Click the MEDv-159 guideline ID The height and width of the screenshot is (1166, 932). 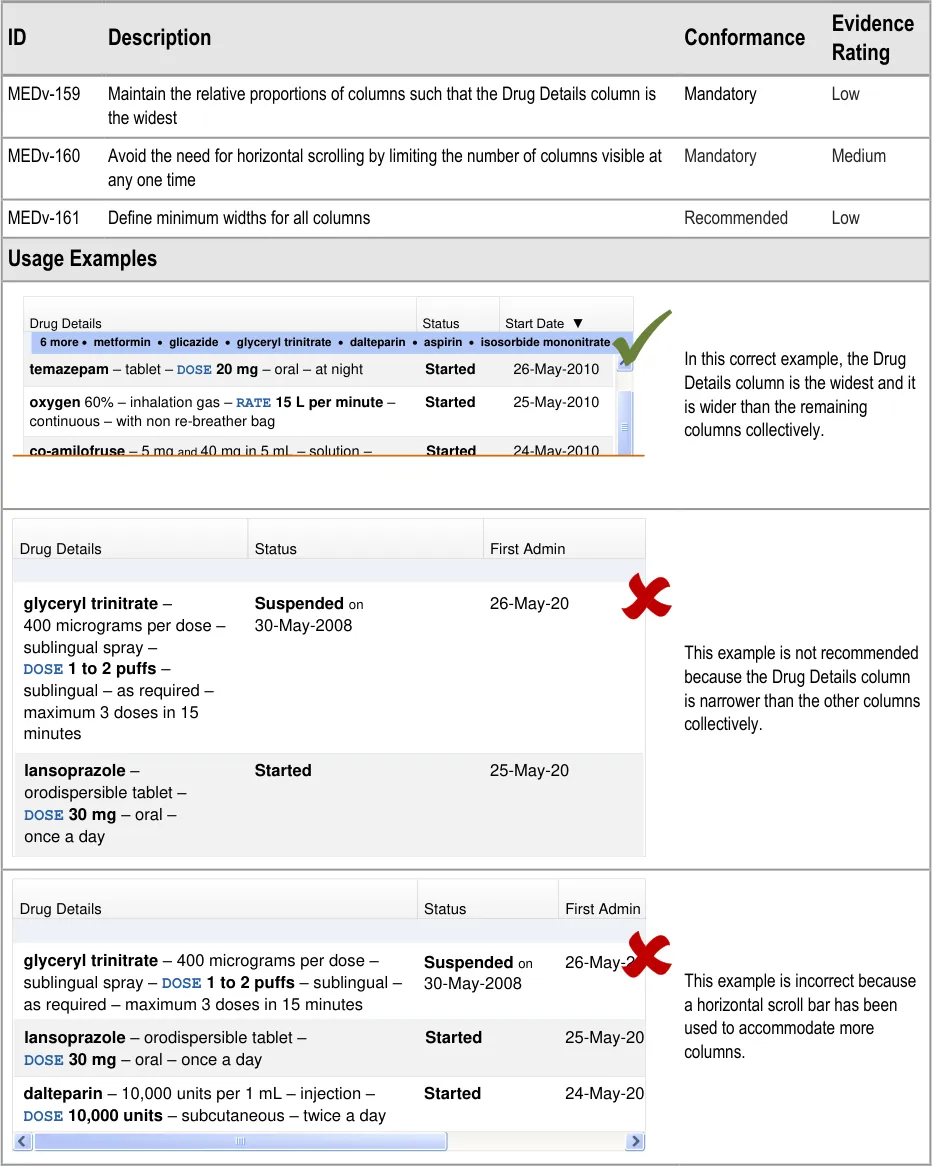tap(44, 94)
